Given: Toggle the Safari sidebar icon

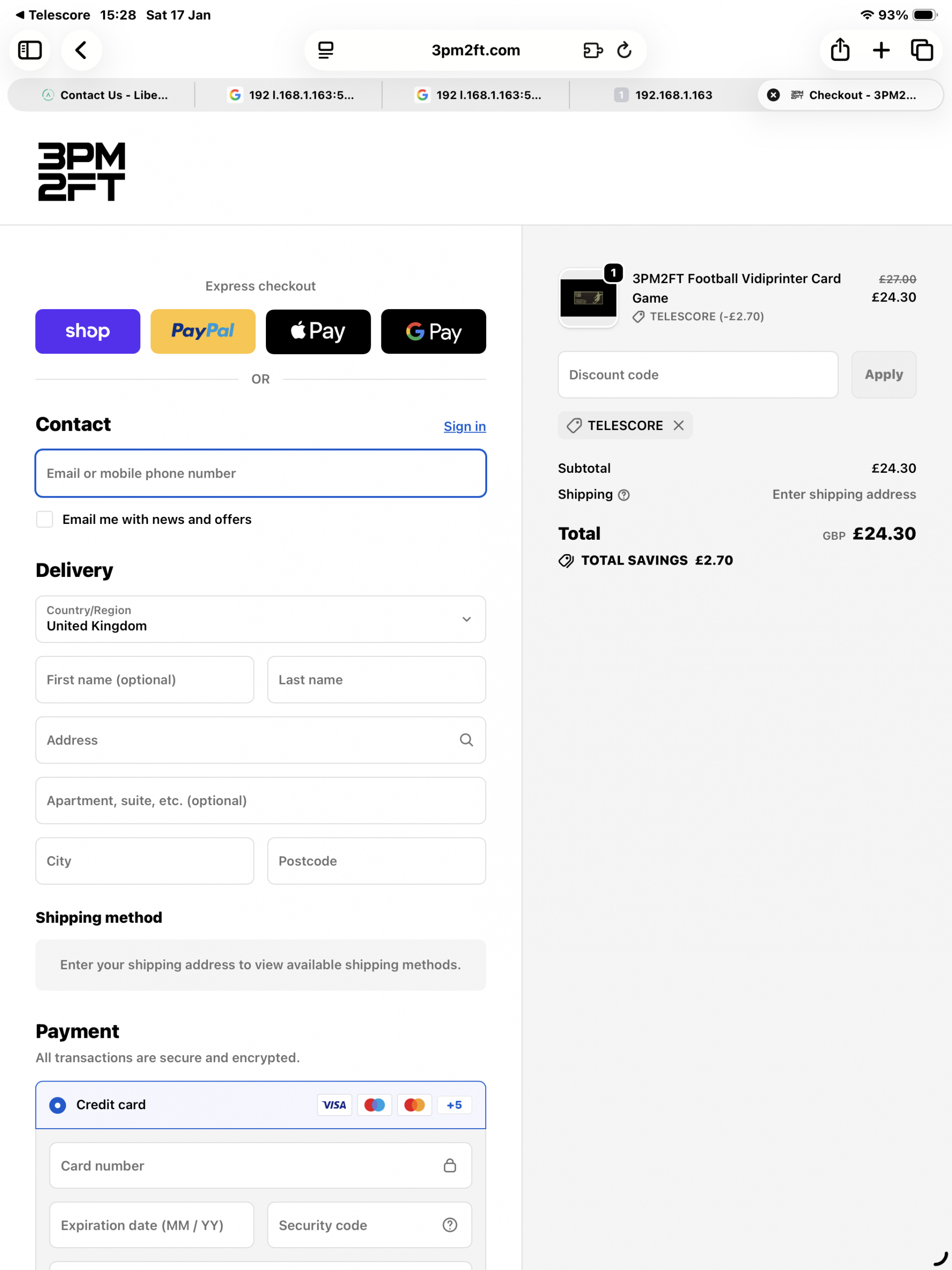Looking at the screenshot, I should (x=30, y=51).
